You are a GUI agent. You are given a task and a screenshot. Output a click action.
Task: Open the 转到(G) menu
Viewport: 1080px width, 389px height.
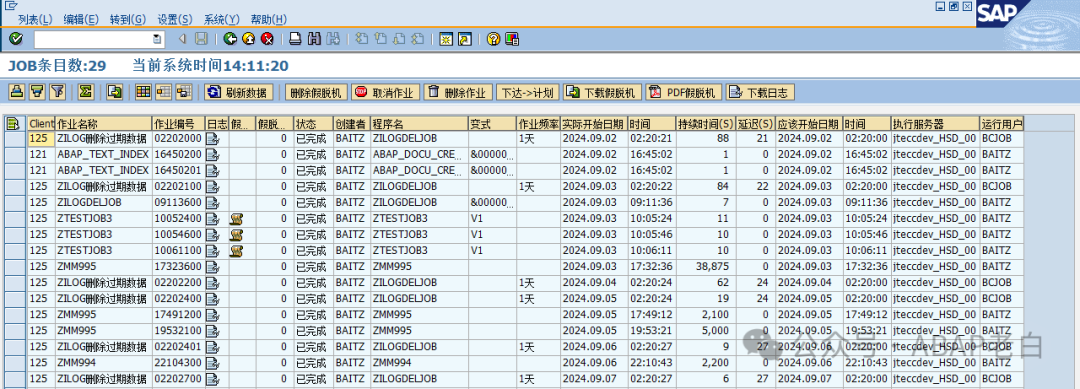[128, 19]
